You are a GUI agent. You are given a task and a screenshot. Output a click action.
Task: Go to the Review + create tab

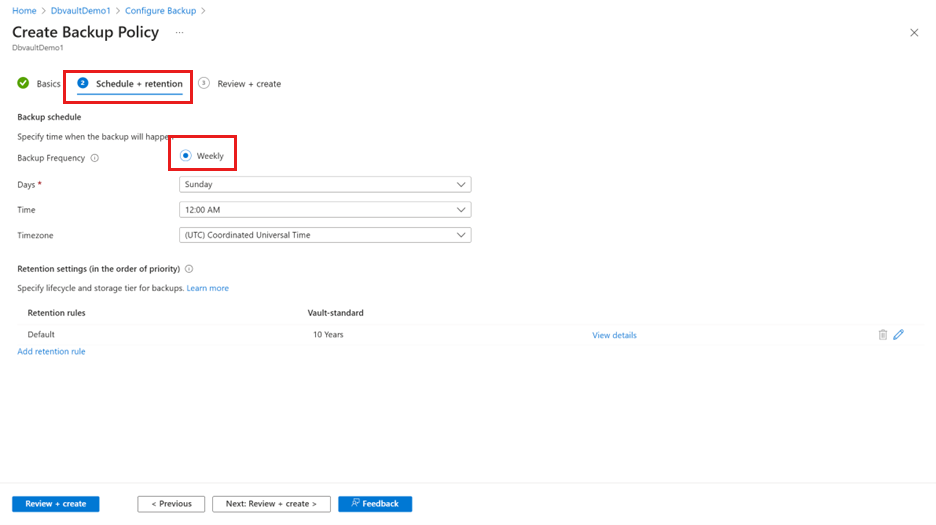249,84
